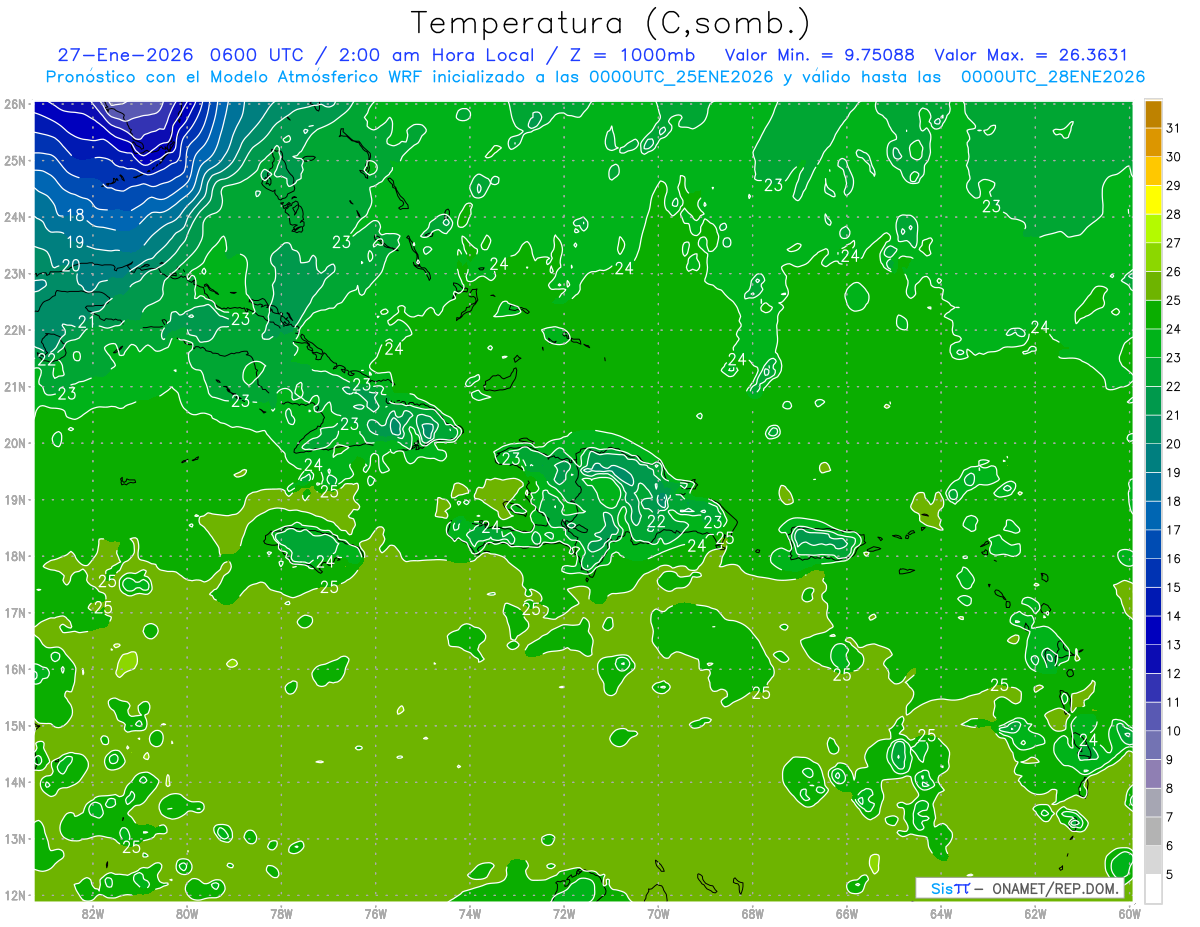Click the blue "SisTT" logo text

coord(949,888)
